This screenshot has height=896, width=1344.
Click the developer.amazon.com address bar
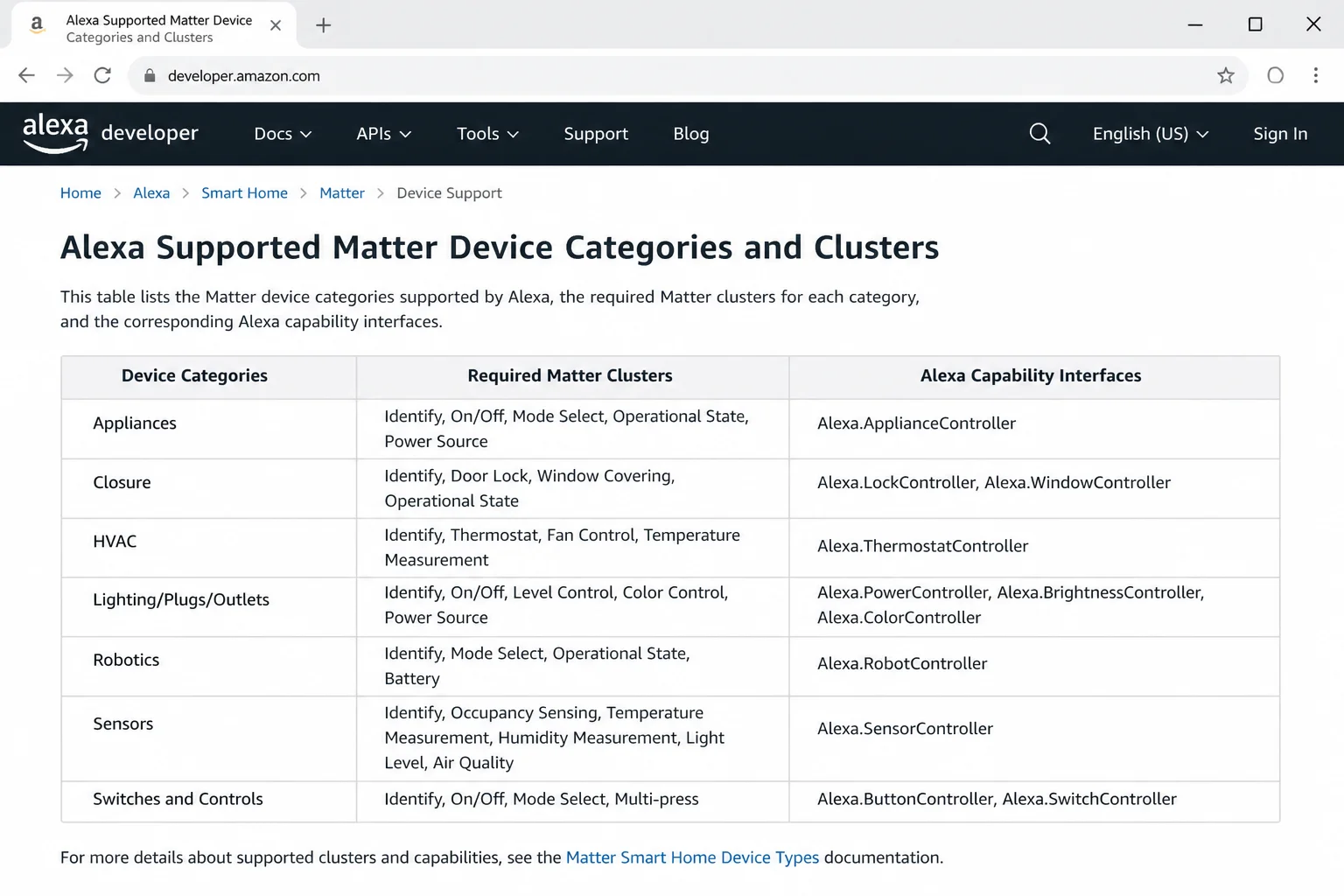(687, 75)
